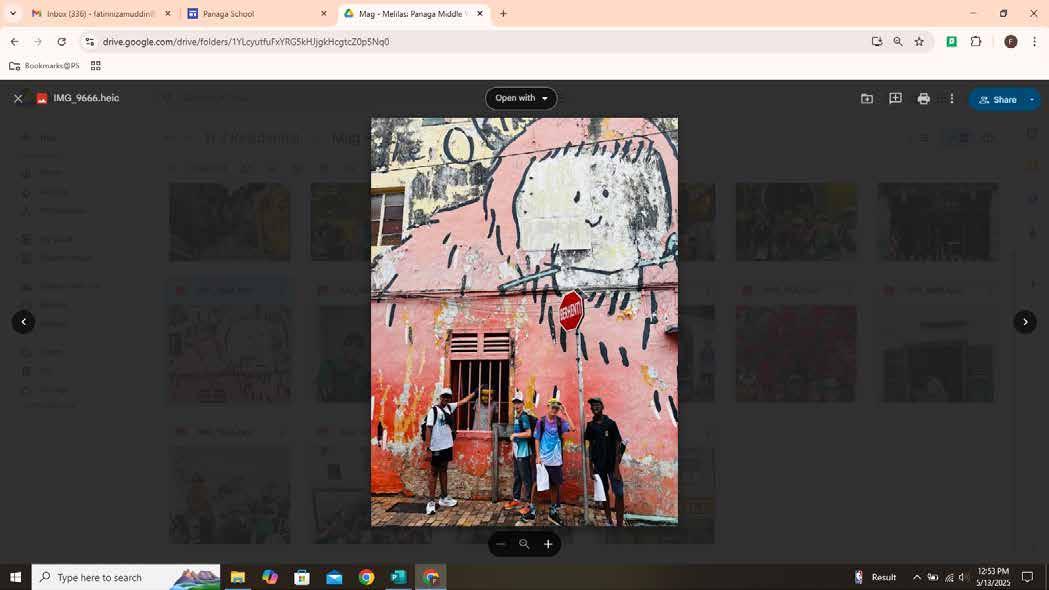This screenshot has width=1049, height=590.
Task: Click the URL address bar
Action: point(482,41)
